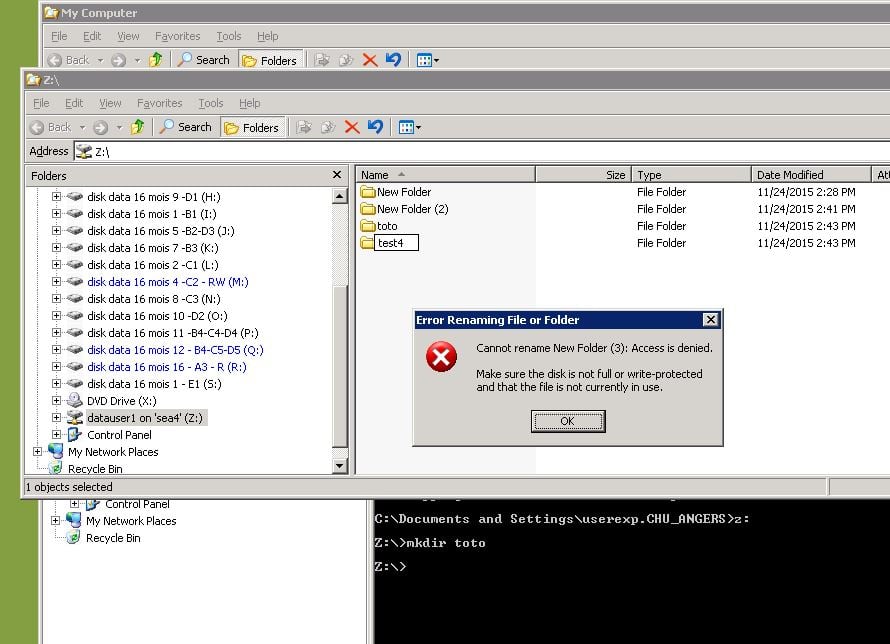Select disk data 16 mois 12 - B4-C5-D5 (Q:)
This screenshot has width=890, height=644.
coord(175,350)
